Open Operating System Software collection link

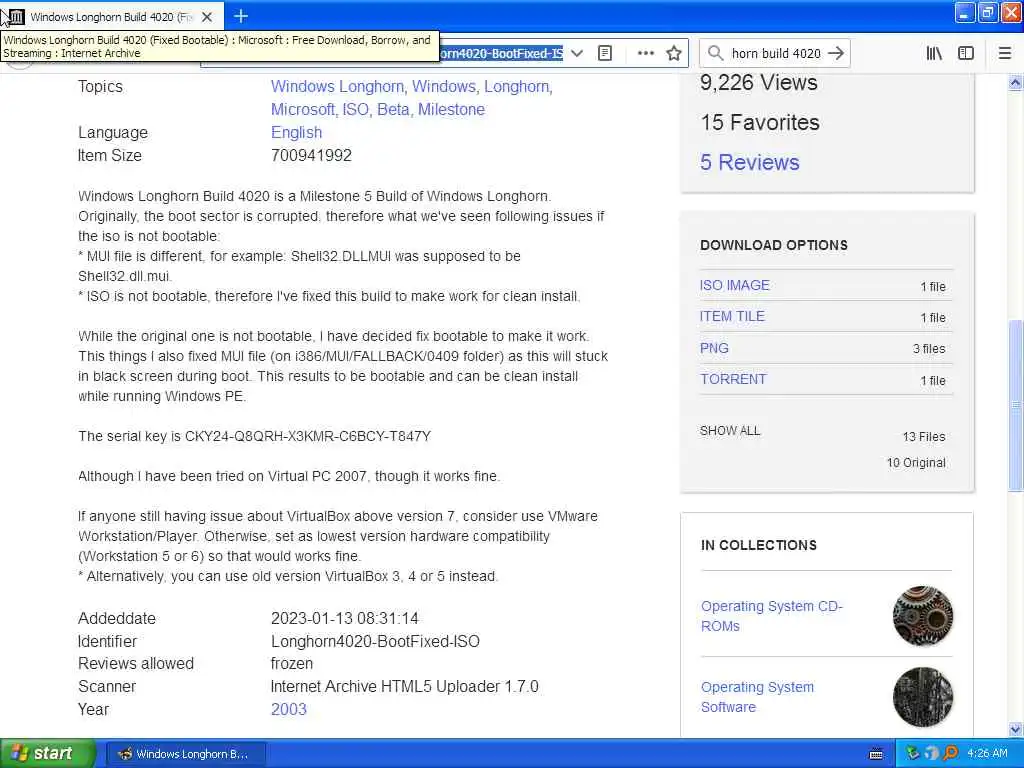point(758,697)
